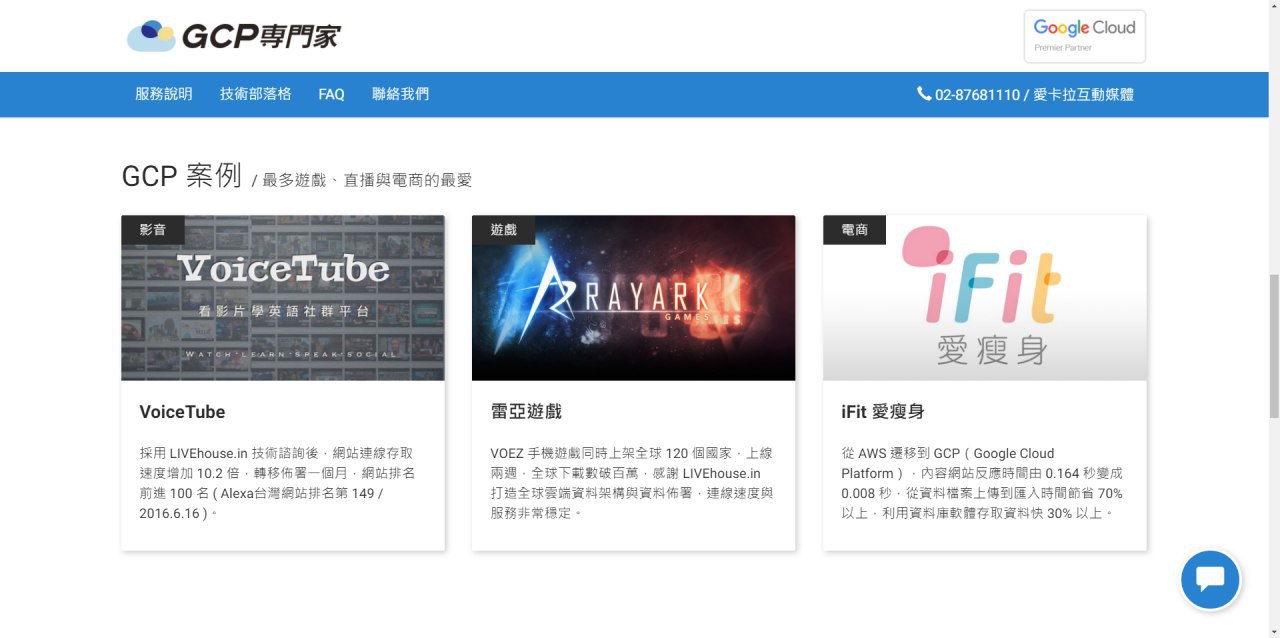The image size is (1280, 638).
Task: Open the 服務說明 menu item
Action: click(x=164, y=94)
